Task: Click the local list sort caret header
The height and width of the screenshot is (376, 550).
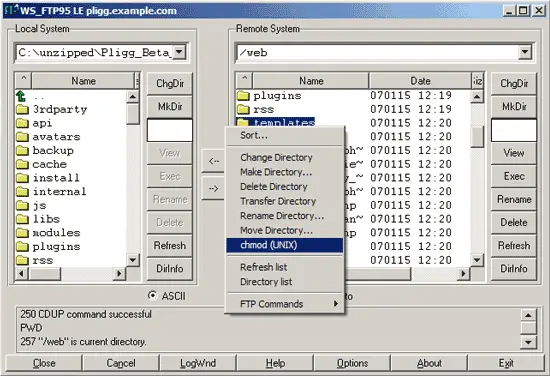Action: pos(24,80)
